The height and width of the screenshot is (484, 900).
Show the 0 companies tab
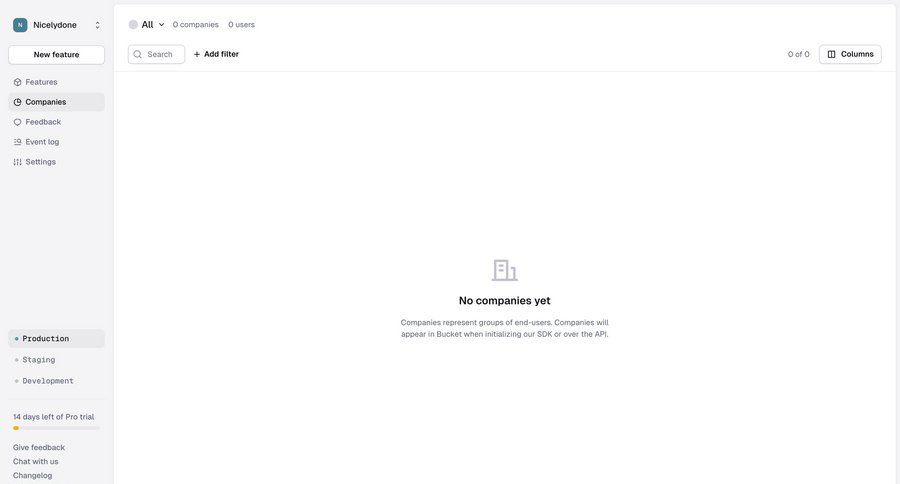(x=195, y=25)
